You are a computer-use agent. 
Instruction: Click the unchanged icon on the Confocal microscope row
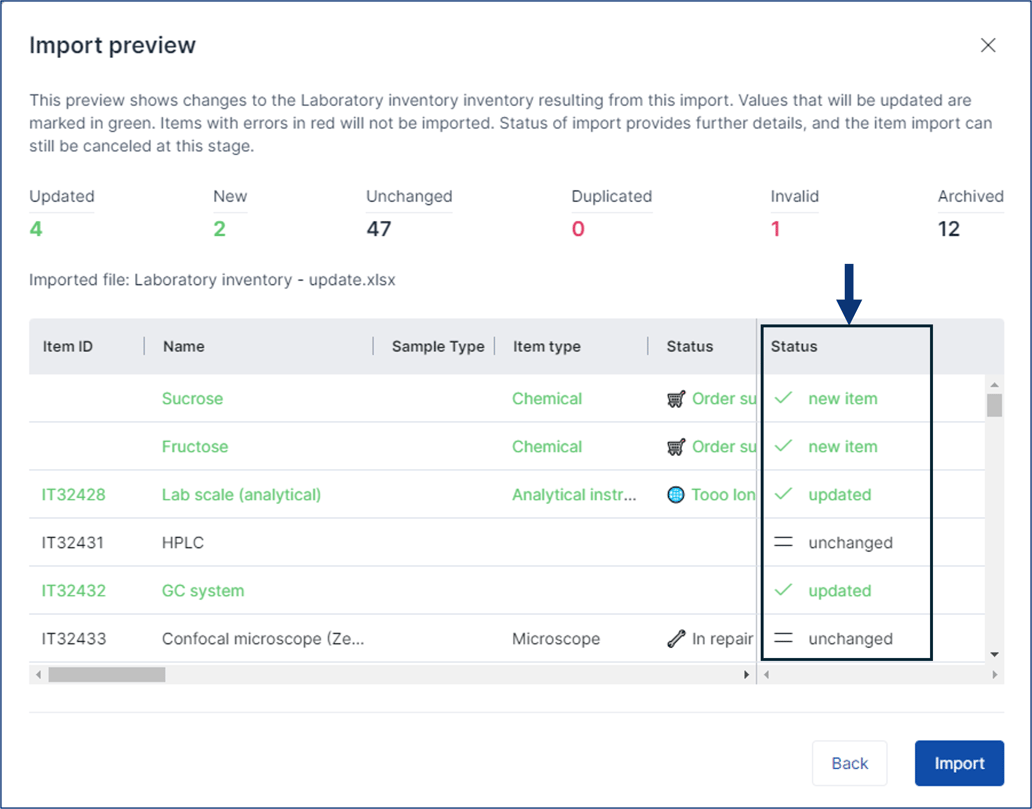pos(784,639)
